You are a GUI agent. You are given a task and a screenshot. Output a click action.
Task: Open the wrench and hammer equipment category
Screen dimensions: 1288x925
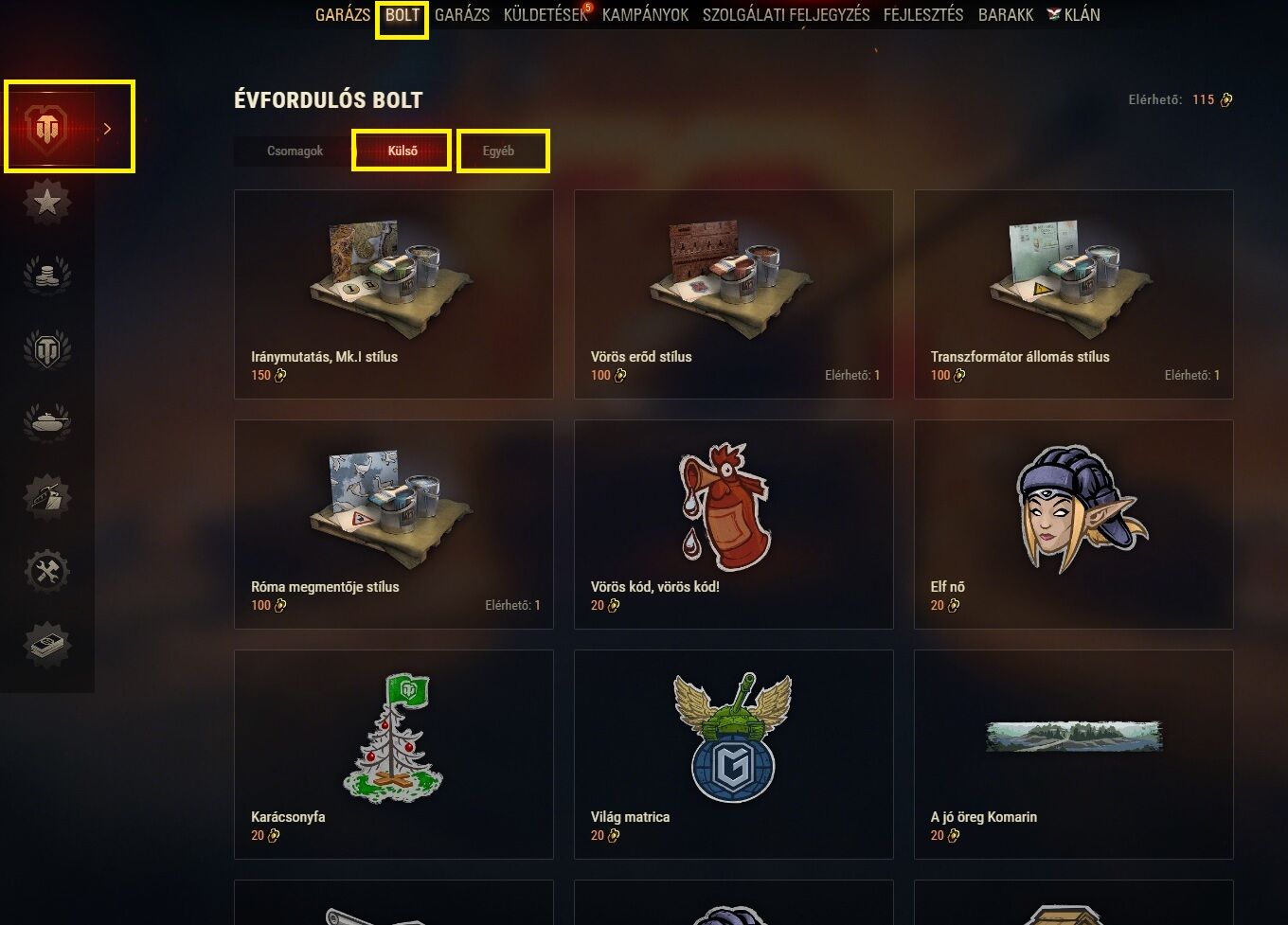[x=47, y=571]
